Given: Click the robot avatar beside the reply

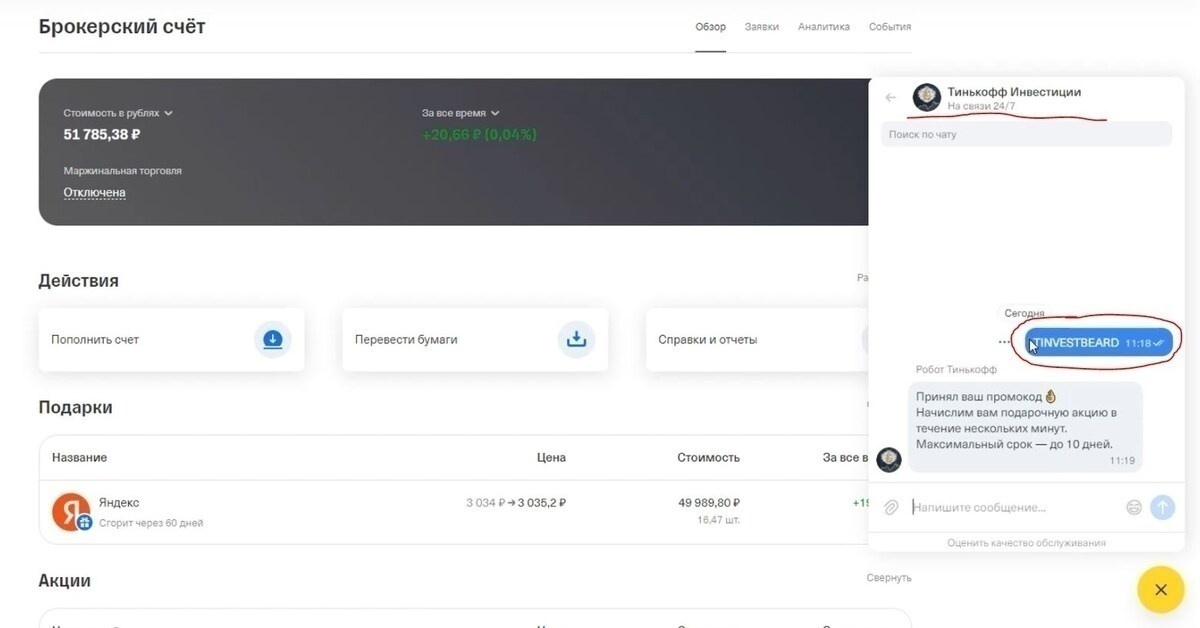Looking at the screenshot, I should (889, 460).
